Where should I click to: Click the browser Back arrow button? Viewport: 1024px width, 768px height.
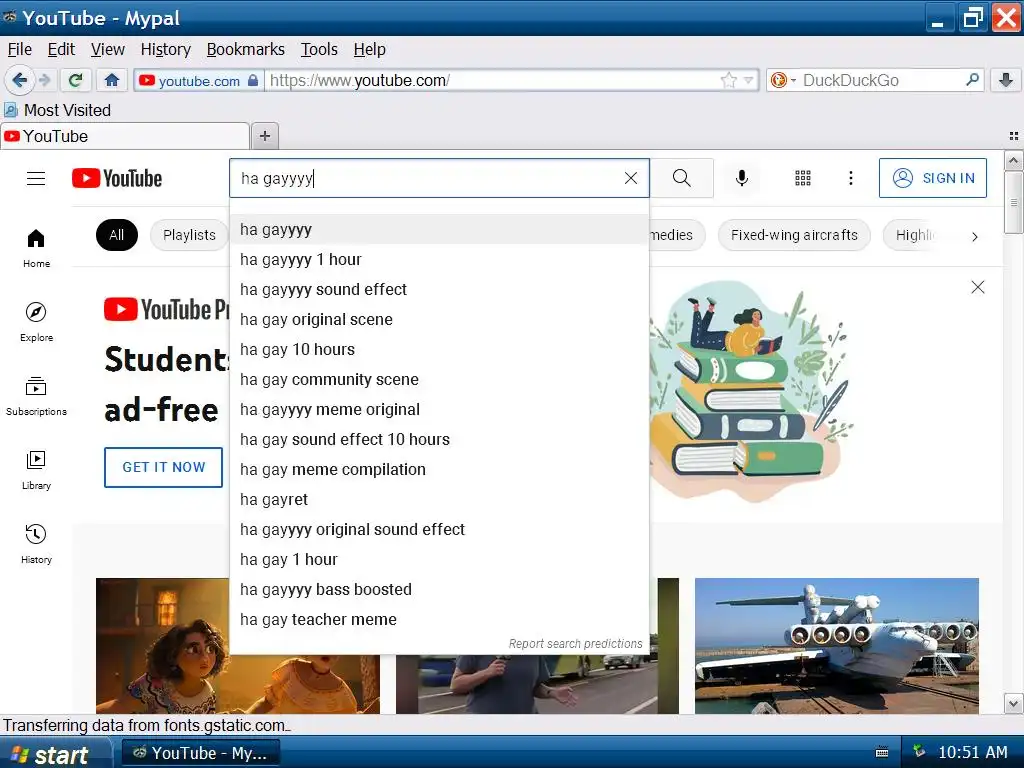19,80
